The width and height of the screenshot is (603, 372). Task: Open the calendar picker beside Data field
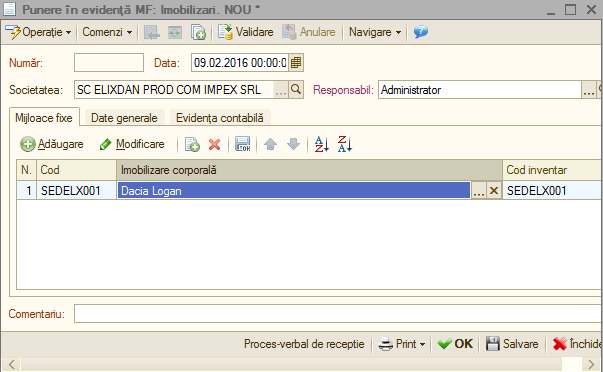[296, 63]
